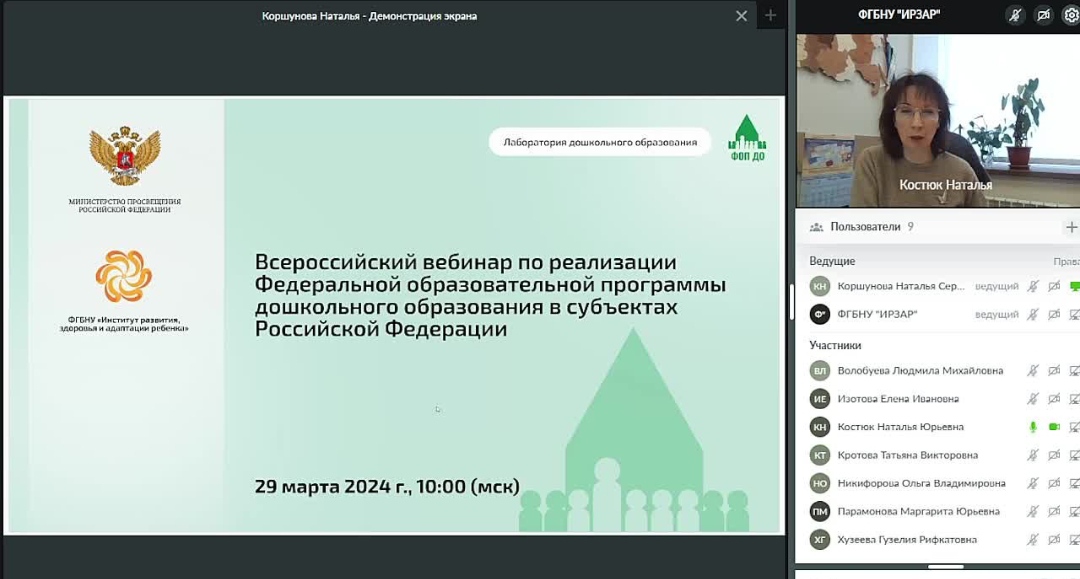Click the ФОП ДО logo on slide
Screen dimensions: 1080x579
(x=745, y=138)
